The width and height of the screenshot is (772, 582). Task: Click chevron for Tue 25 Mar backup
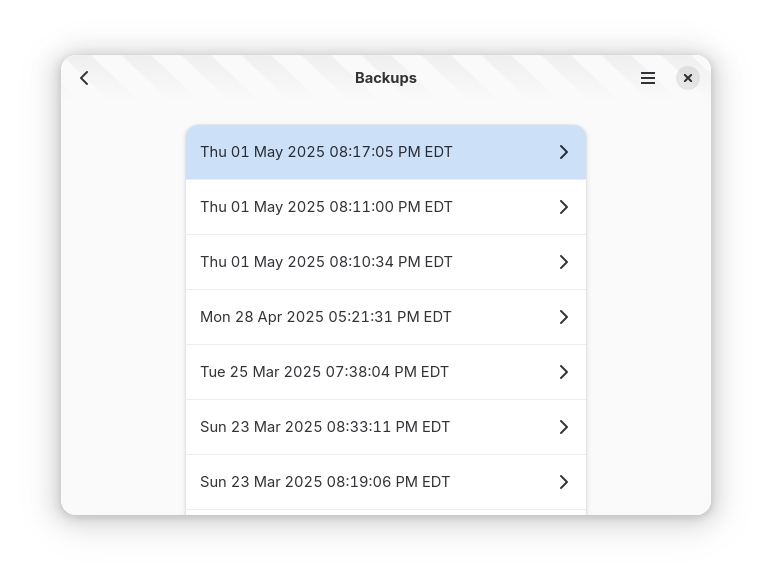click(564, 372)
